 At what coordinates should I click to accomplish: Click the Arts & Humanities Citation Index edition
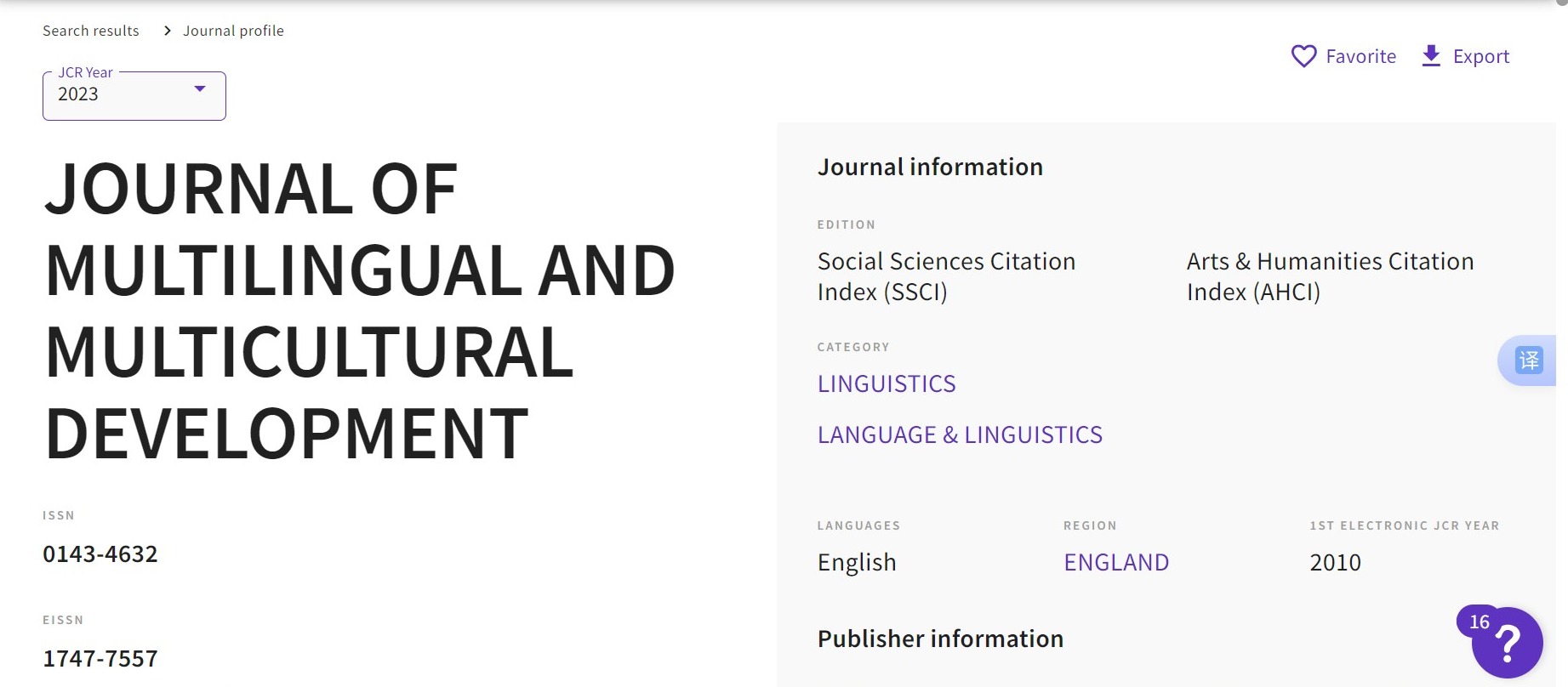[x=1330, y=276]
